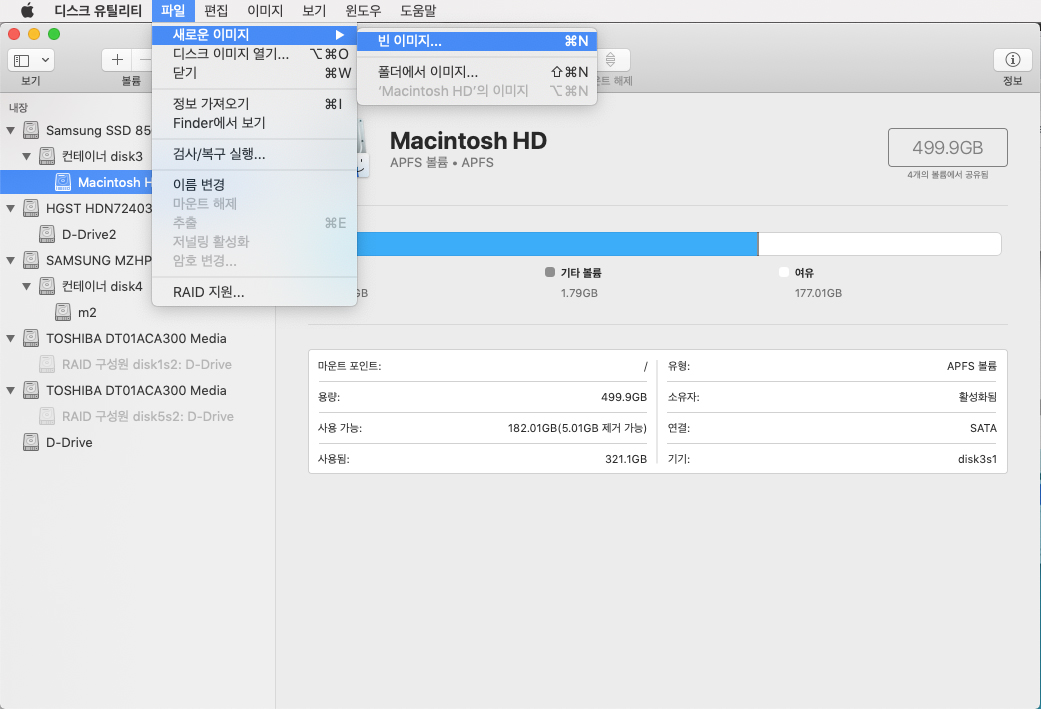
Task: Click the Samsung SSD drive icon
Action: click(x=31, y=130)
